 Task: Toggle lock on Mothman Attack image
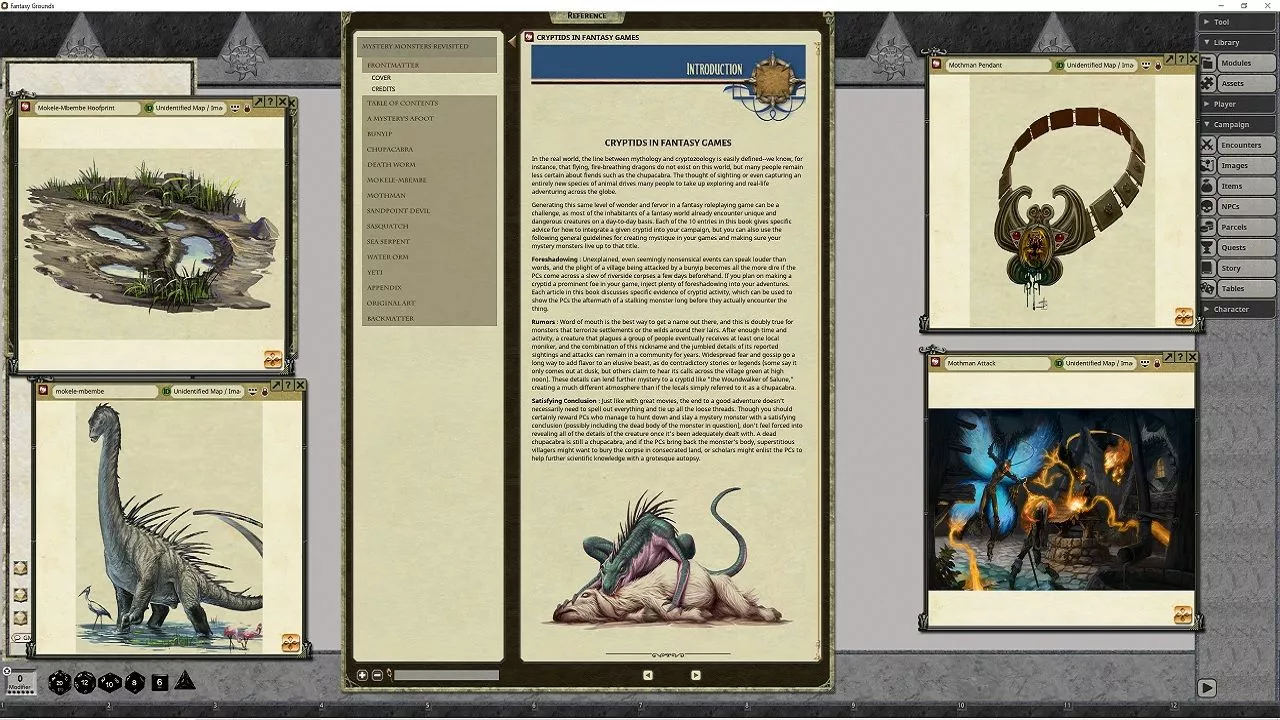[x=1158, y=364]
